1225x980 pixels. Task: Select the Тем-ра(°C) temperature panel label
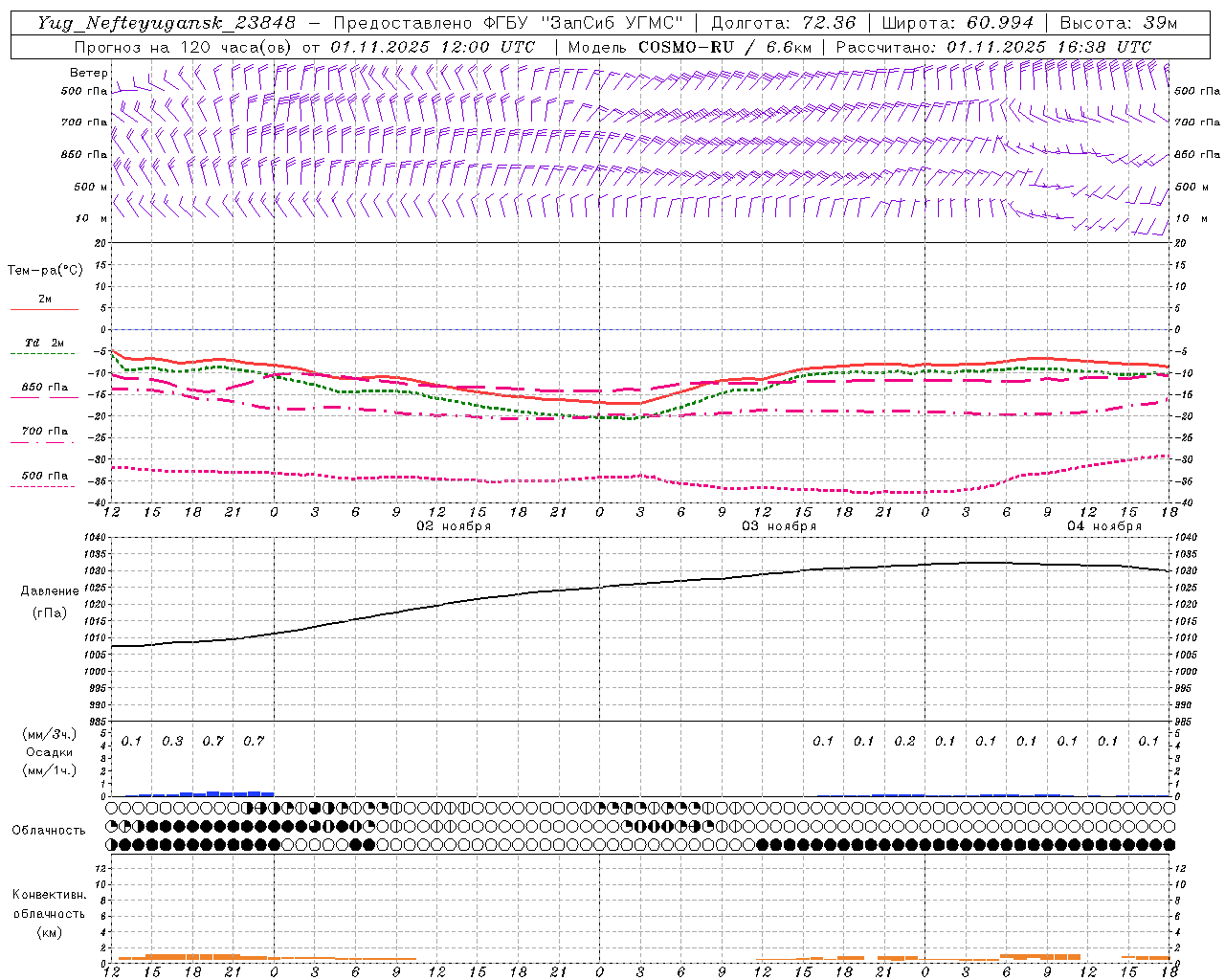(x=45, y=271)
